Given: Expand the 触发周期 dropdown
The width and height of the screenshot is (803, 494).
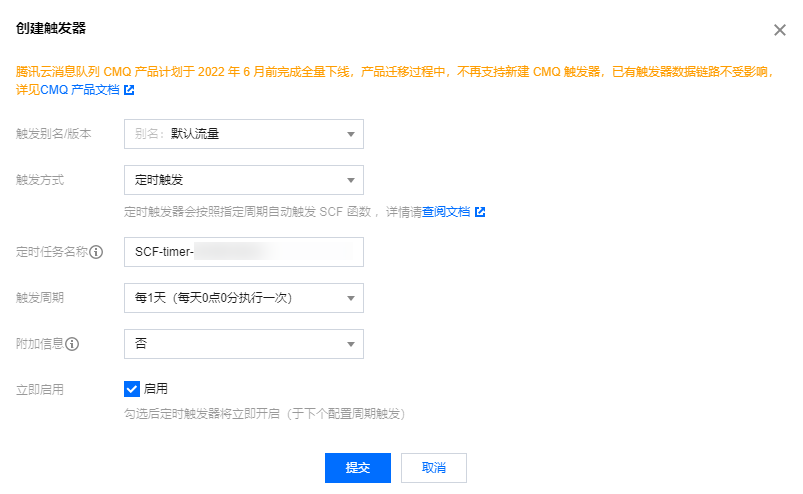Looking at the screenshot, I should pos(244,298).
